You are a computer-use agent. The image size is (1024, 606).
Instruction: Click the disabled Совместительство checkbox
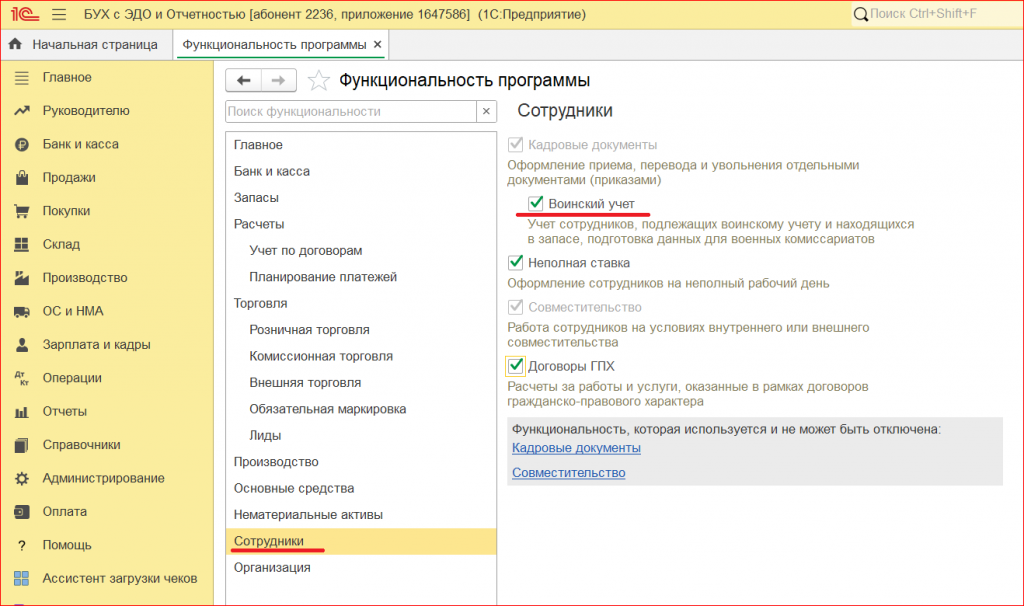515,306
